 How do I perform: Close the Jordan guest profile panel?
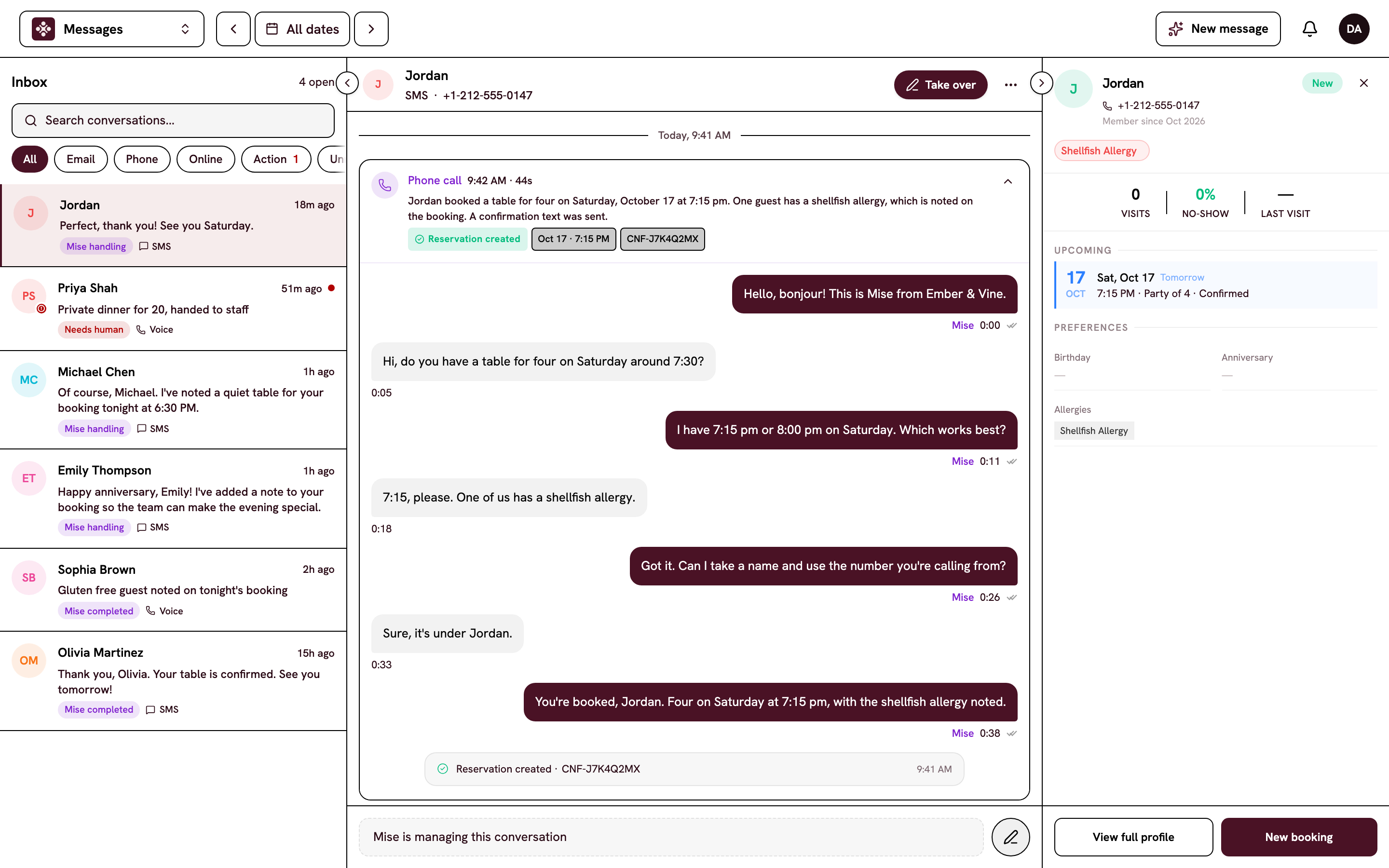point(1364,83)
